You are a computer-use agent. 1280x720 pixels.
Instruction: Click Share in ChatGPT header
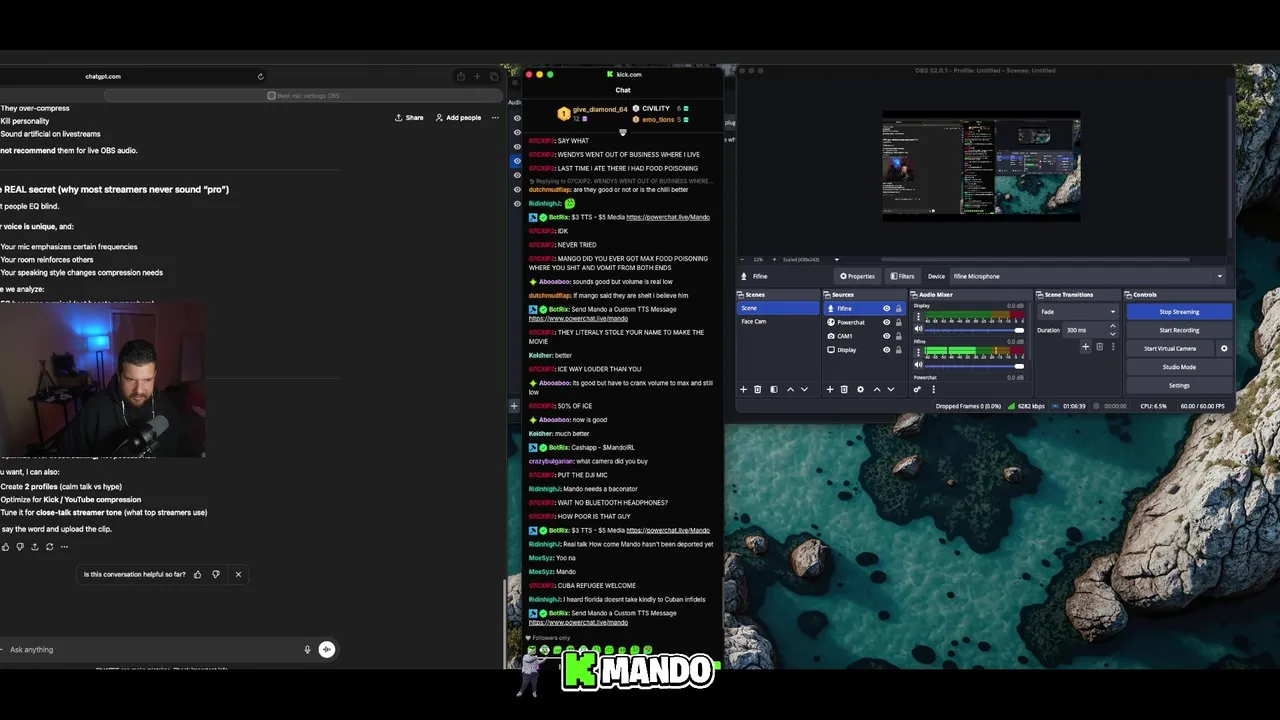coord(409,117)
